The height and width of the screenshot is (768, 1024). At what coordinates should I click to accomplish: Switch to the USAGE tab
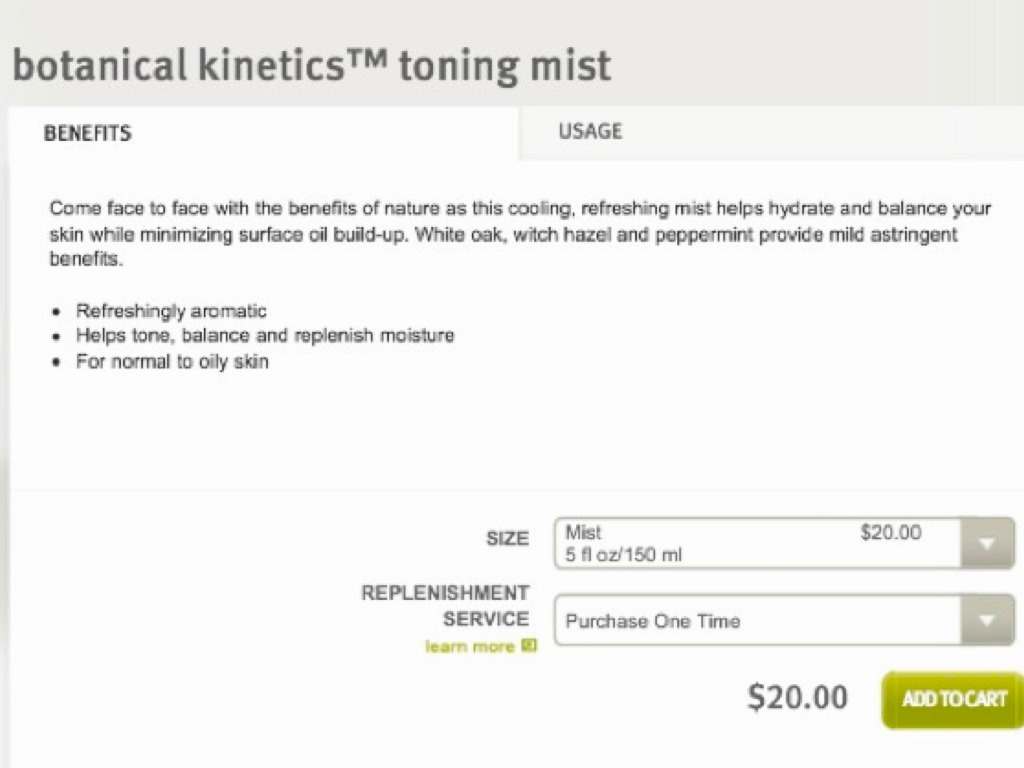pos(590,131)
